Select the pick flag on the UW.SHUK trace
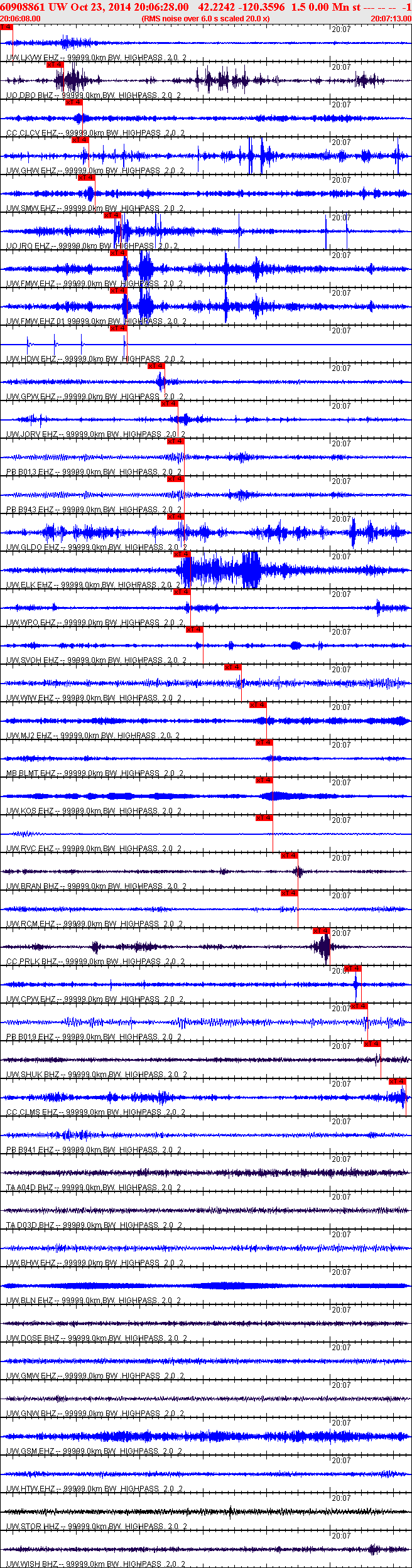412x1568 pixels. [x=372, y=1044]
